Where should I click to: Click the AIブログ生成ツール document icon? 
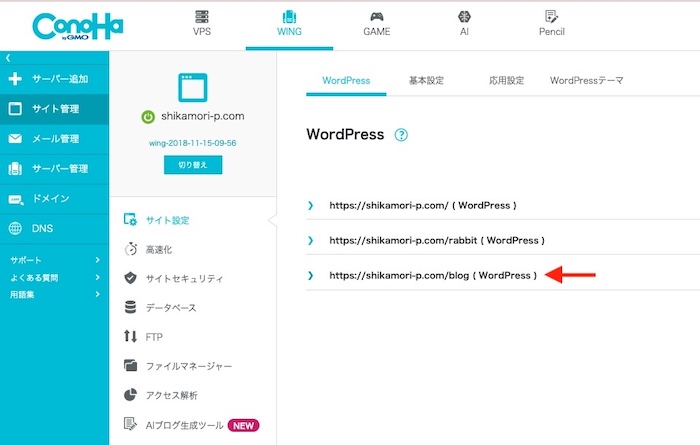[130, 424]
